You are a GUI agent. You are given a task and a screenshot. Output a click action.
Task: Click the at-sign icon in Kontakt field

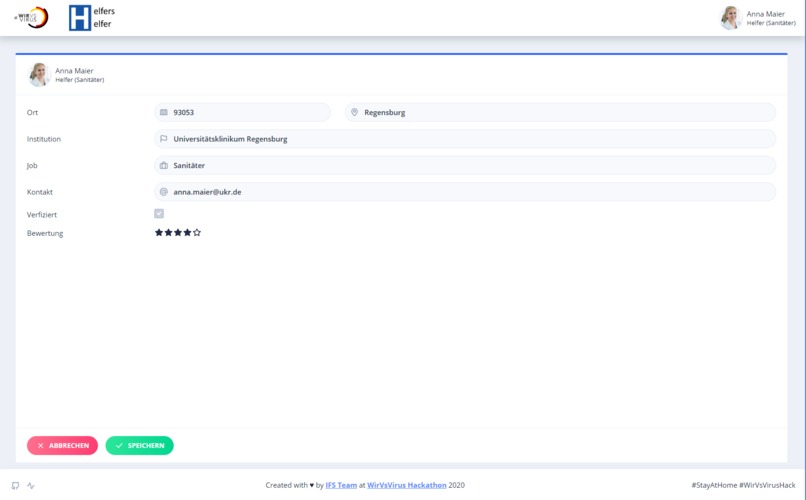click(163, 192)
